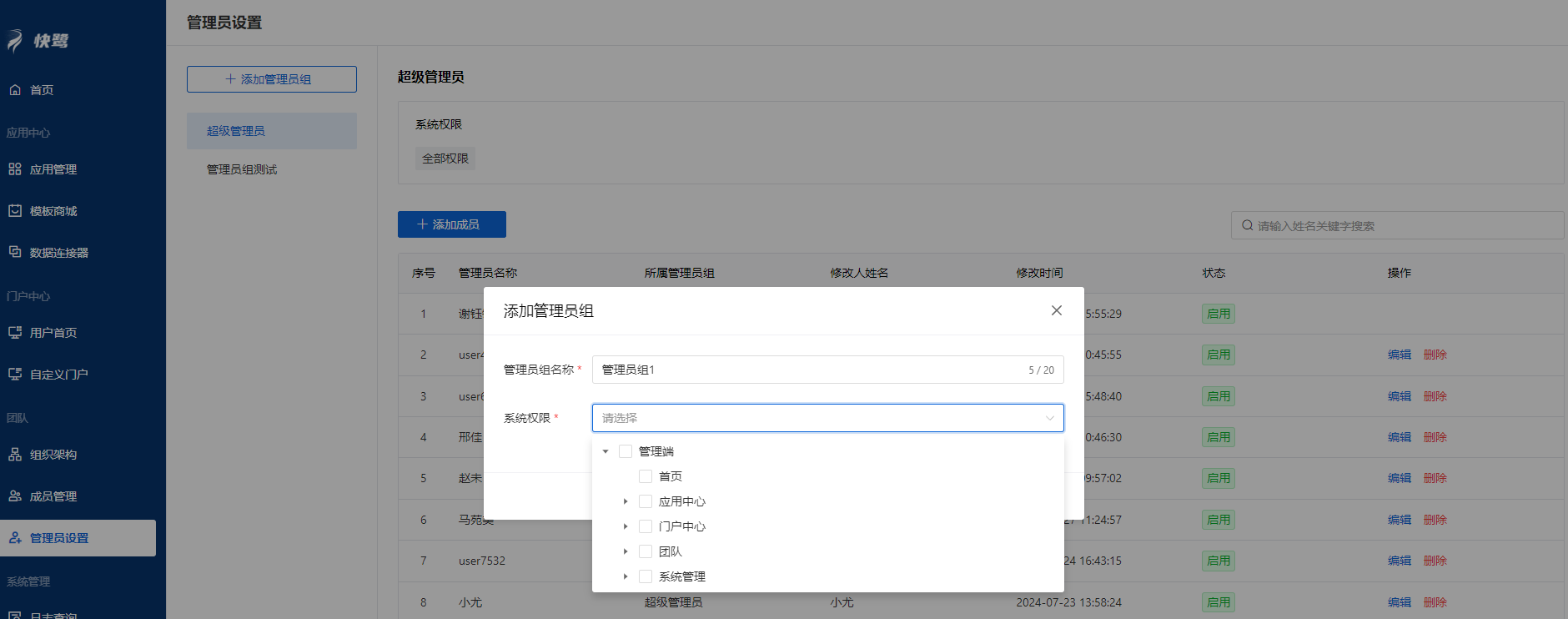Click the 成员管理 people icon

pyautogui.click(x=15, y=496)
